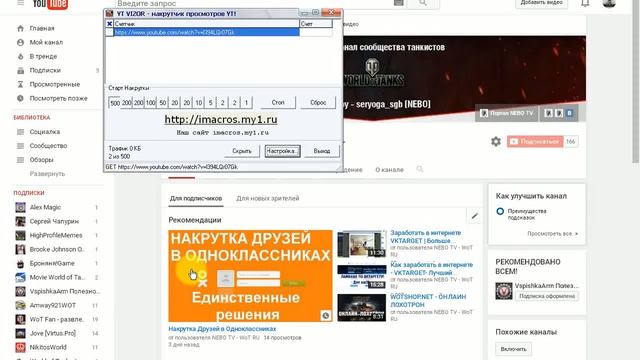Image resolution: width=640 pixels, height=360 pixels.
Task: Open Подписки in the sidebar
Action: pos(45,70)
